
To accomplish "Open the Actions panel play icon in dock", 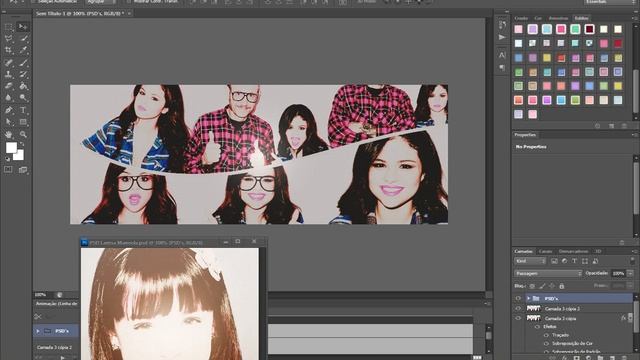I will (502, 37).
